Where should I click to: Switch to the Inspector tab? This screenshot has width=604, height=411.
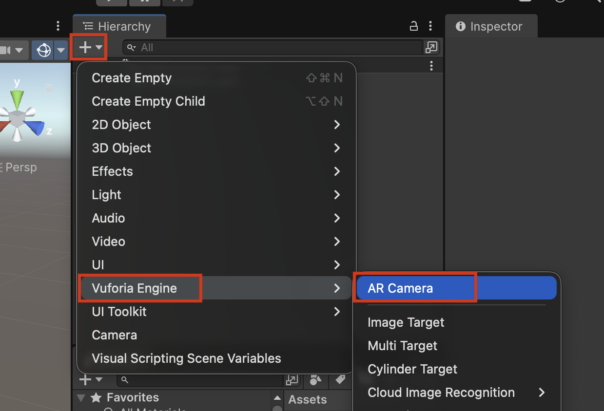click(x=491, y=26)
